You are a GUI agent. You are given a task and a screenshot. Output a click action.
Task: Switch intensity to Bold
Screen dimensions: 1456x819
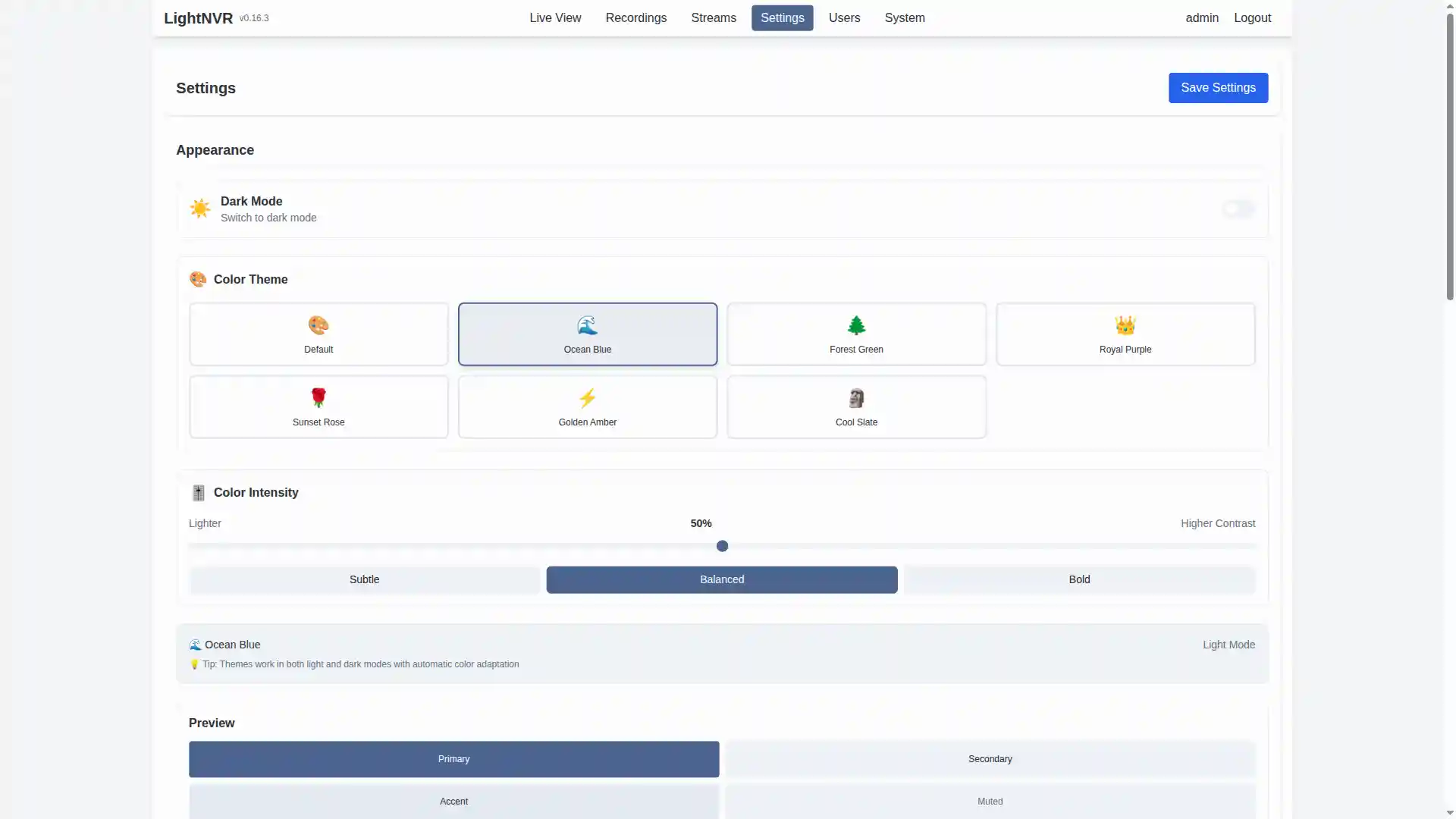[x=1079, y=579]
